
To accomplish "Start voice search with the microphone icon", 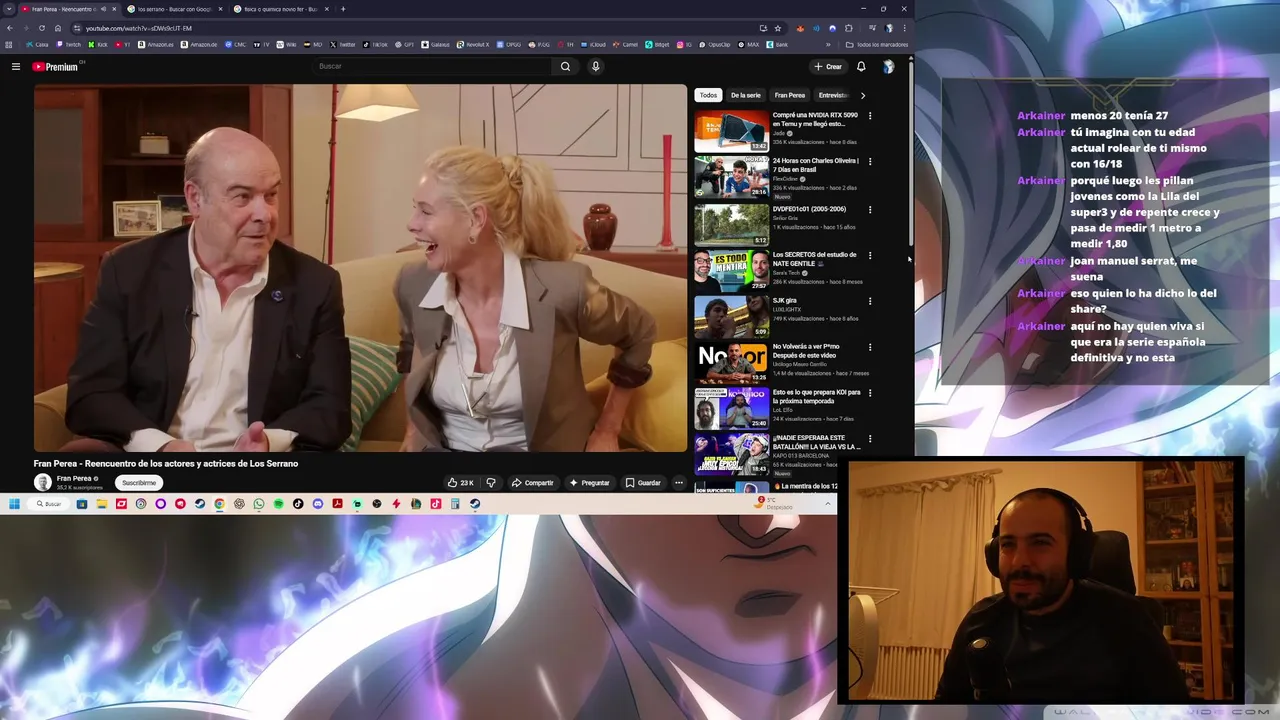I will click(x=595, y=66).
